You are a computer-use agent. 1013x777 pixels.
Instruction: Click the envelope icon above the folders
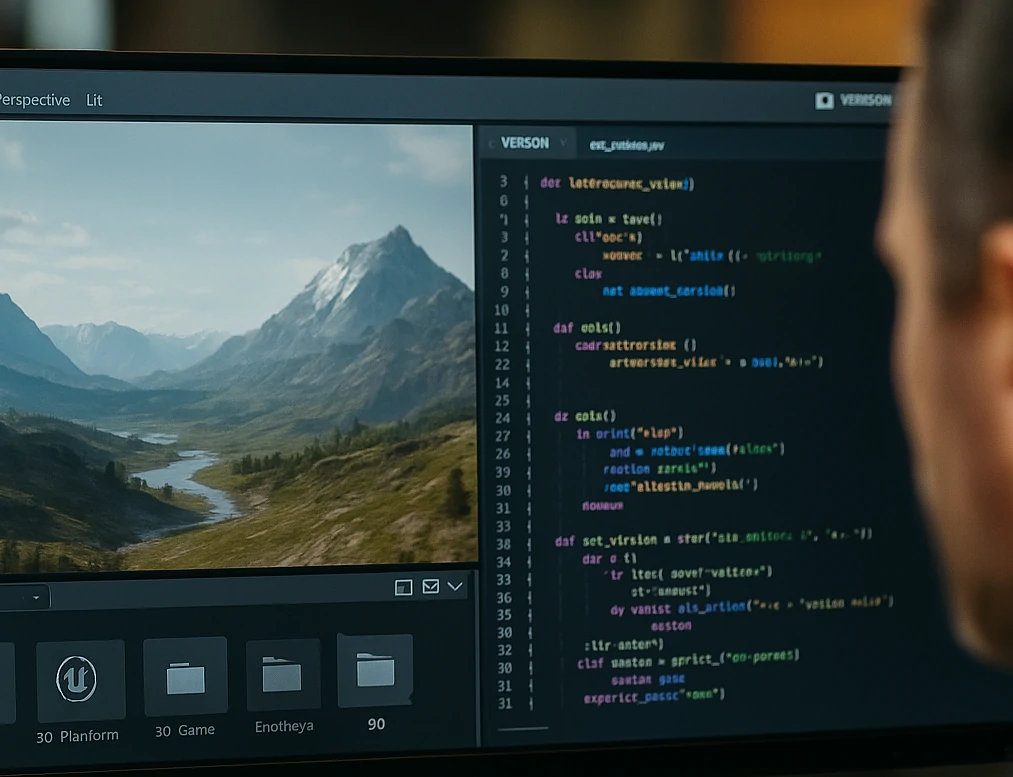(430, 587)
